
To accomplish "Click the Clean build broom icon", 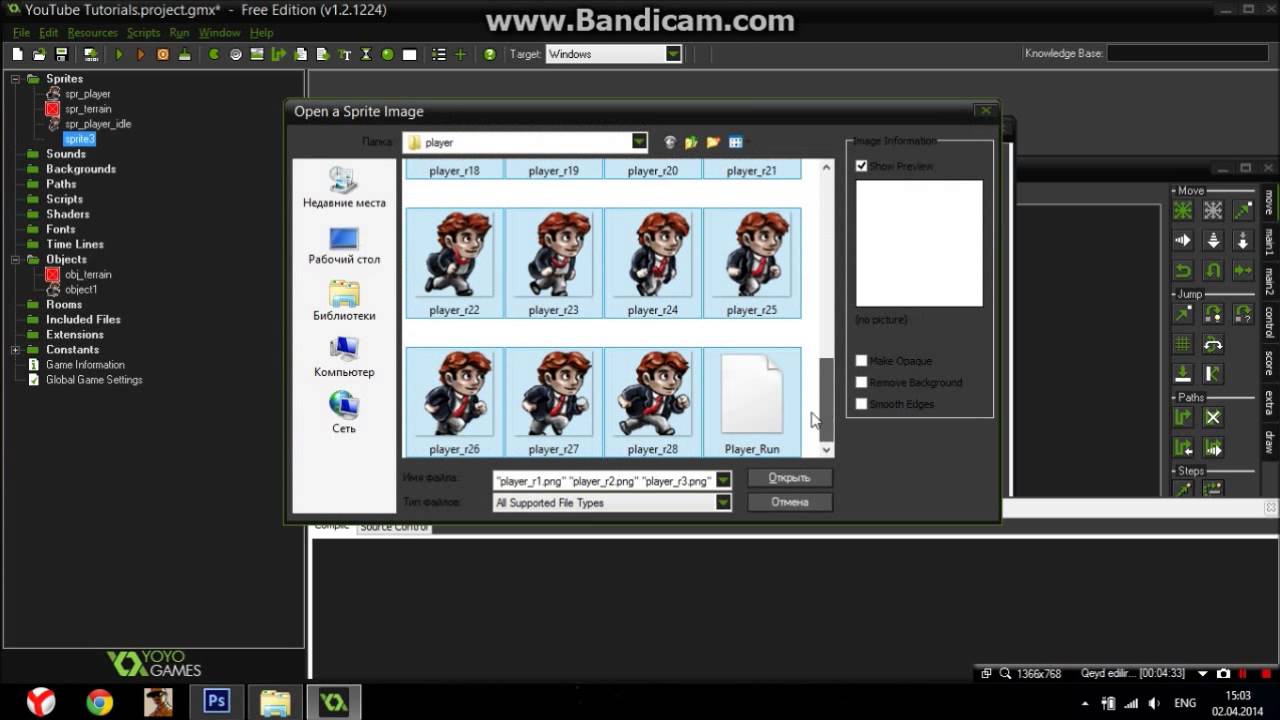I will [x=185, y=55].
